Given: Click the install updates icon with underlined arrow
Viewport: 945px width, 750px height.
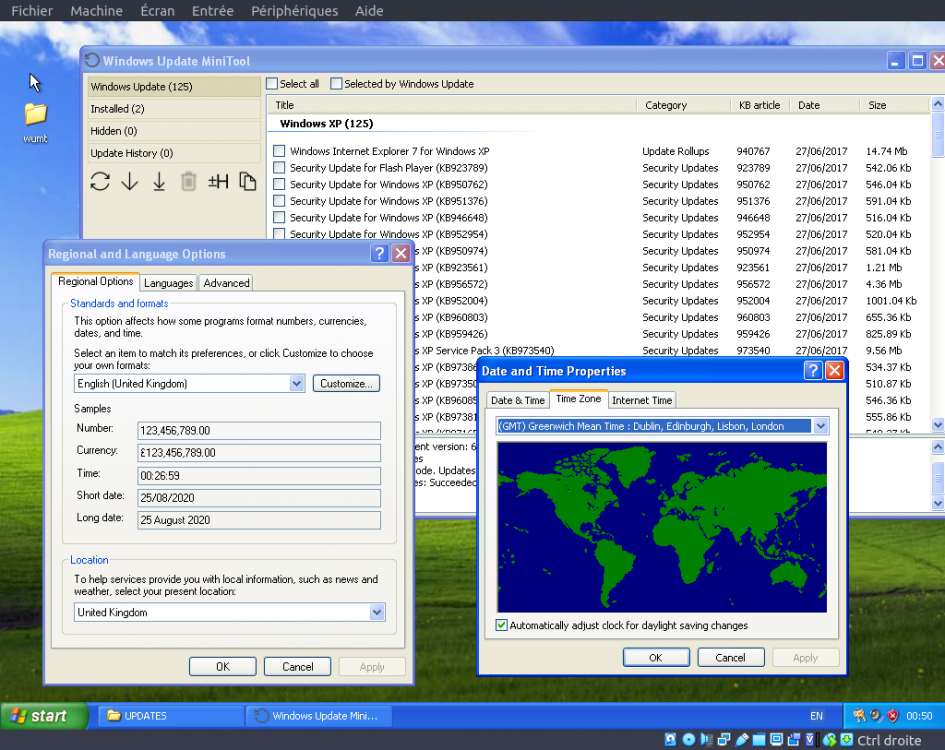Looking at the screenshot, I should click(x=159, y=181).
